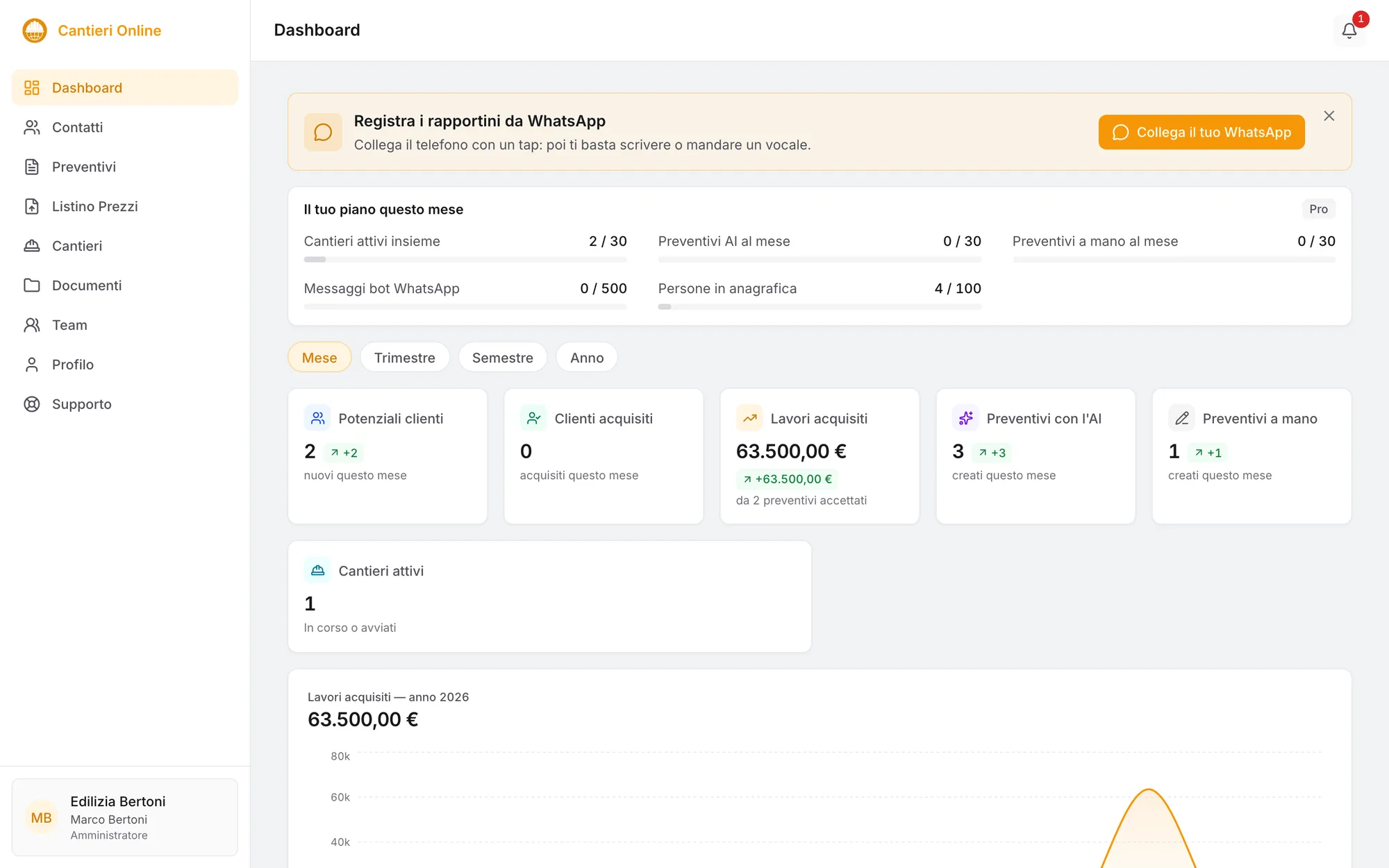Click the Dashboard page title

coord(317,30)
